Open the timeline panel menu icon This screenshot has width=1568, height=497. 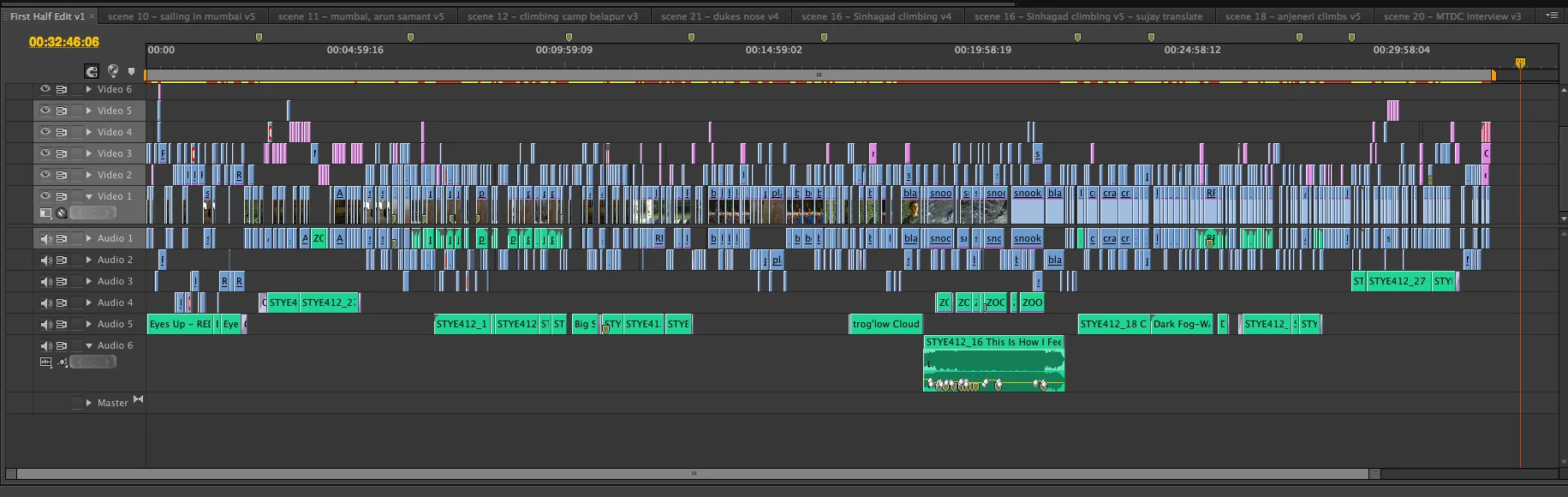(x=1552, y=15)
